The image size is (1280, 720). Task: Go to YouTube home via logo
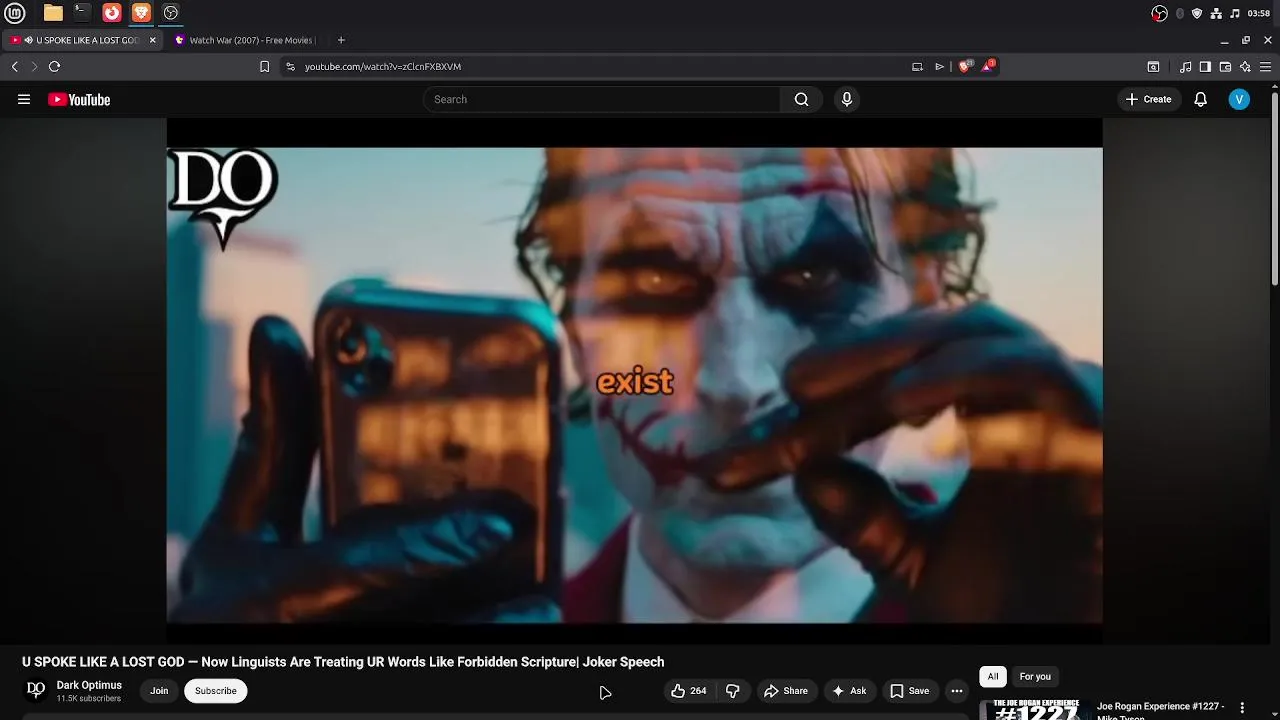79,99
